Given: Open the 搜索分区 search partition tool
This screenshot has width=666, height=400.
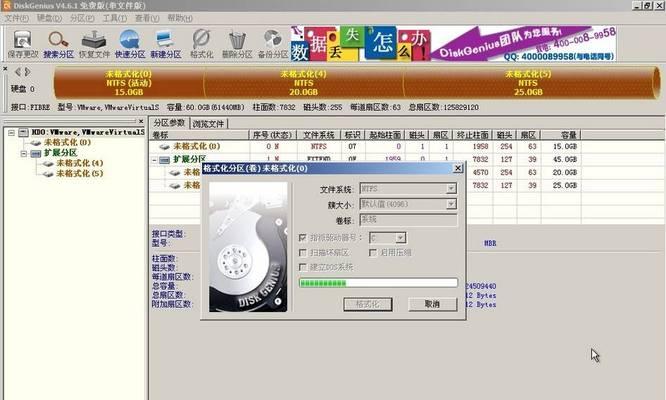Looking at the screenshot, I should coord(58,44).
